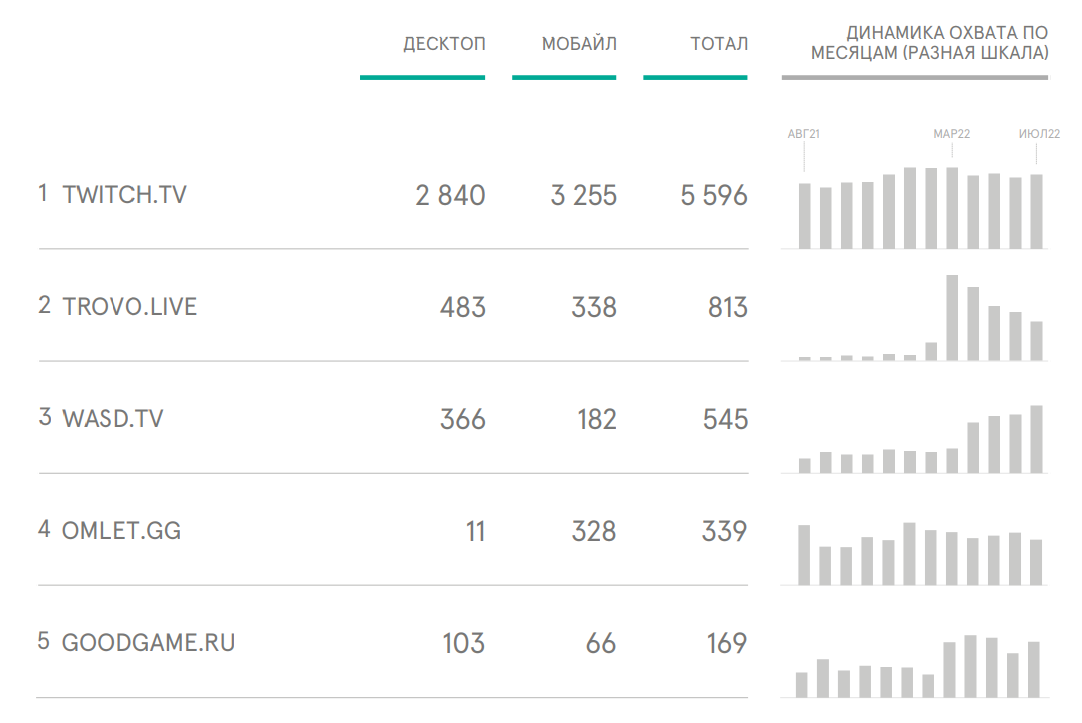Select the МОБАЙЛ column header
The width and height of the screenshot is (1082, 723).
pos(579,44)
